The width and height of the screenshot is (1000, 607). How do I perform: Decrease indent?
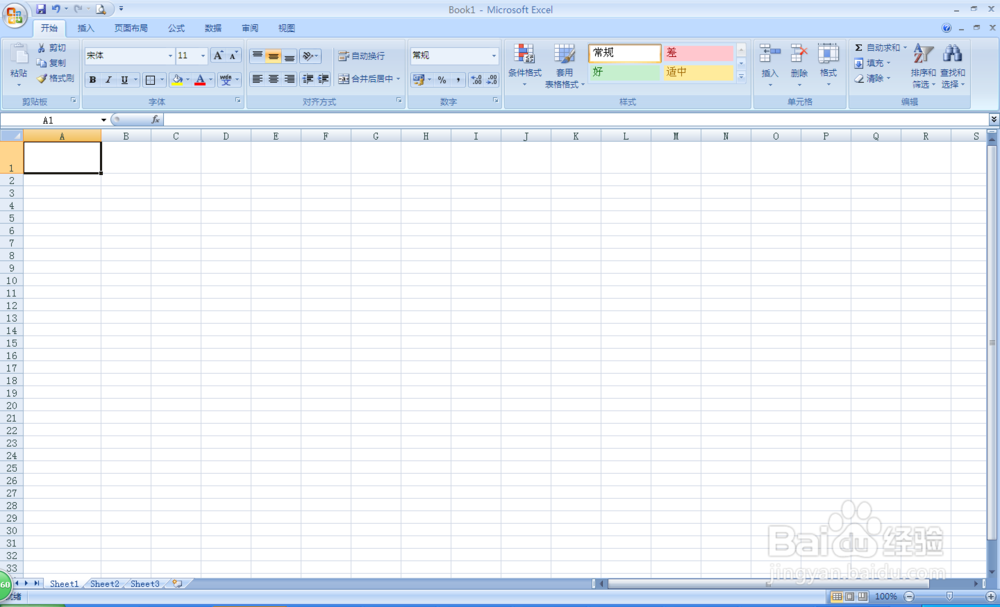[307, 79]
